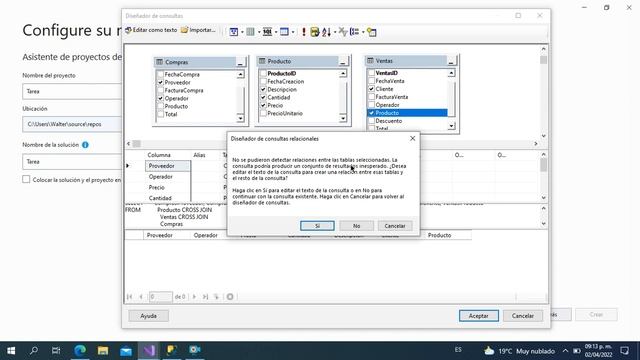Click the verify SQL icon next to exclamation
Image resolution: width=640 pixels, height=360 pixels.
pyautogui.click(x=315, y=32)
